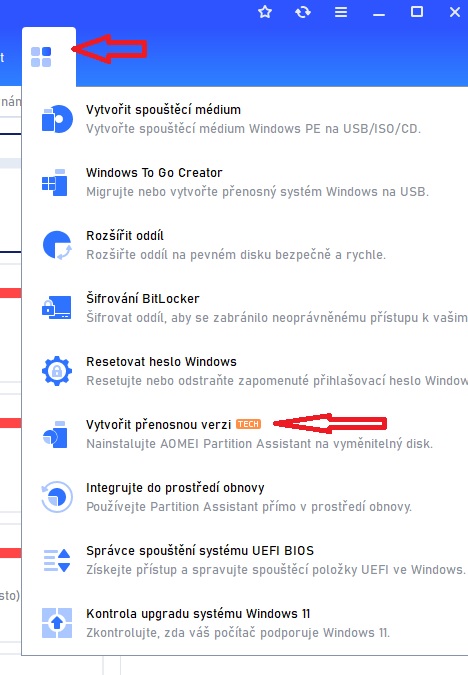Click the Windows To Go Creator icon
Screen dimensions: 468x675
[55, 183]
